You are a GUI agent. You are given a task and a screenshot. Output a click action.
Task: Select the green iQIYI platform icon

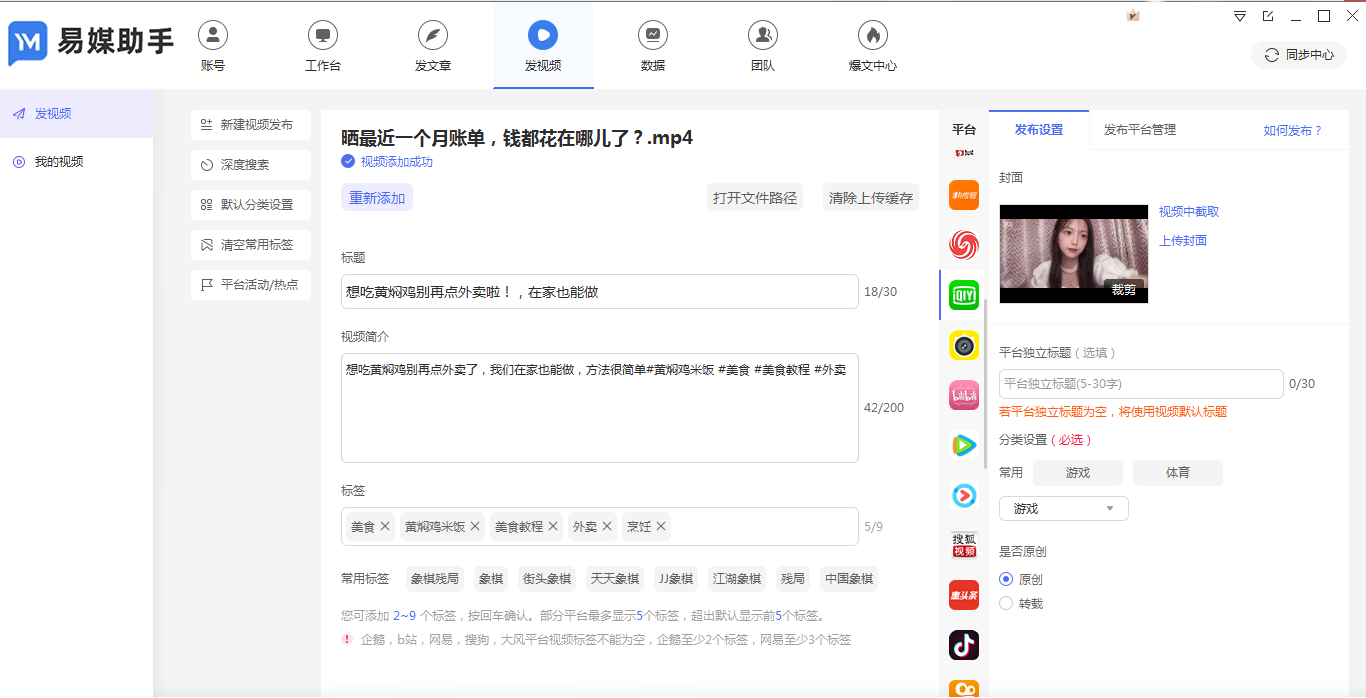coord(964,295)
